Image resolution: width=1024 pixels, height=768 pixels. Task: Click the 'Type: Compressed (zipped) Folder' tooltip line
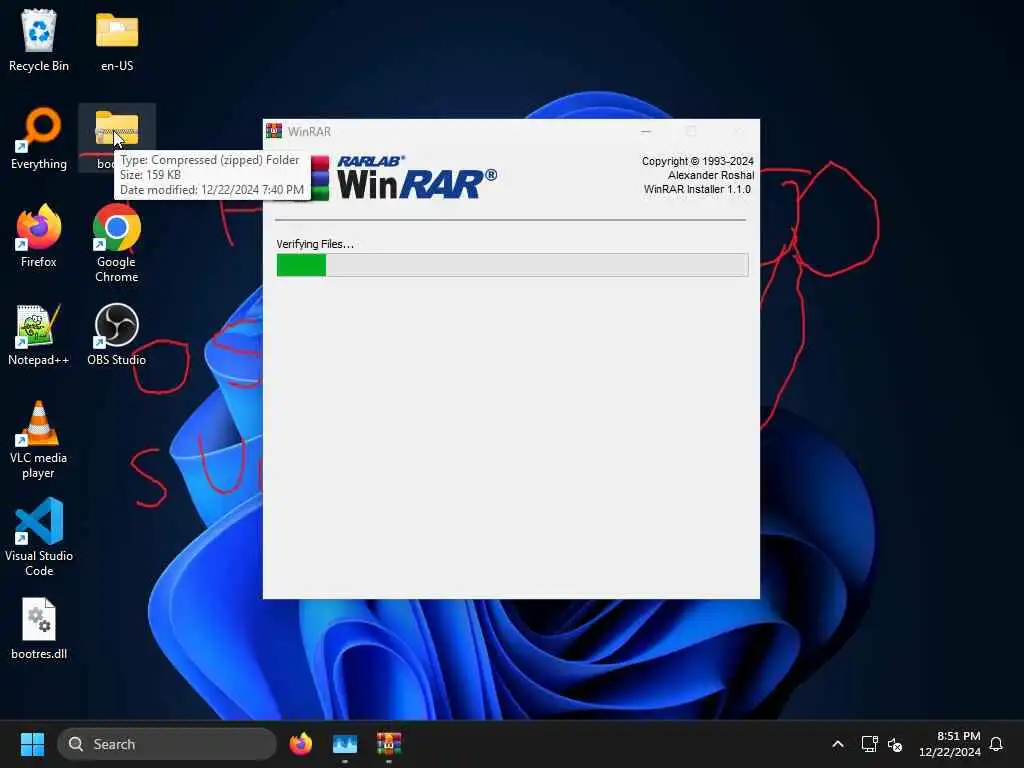pos(210,159)
